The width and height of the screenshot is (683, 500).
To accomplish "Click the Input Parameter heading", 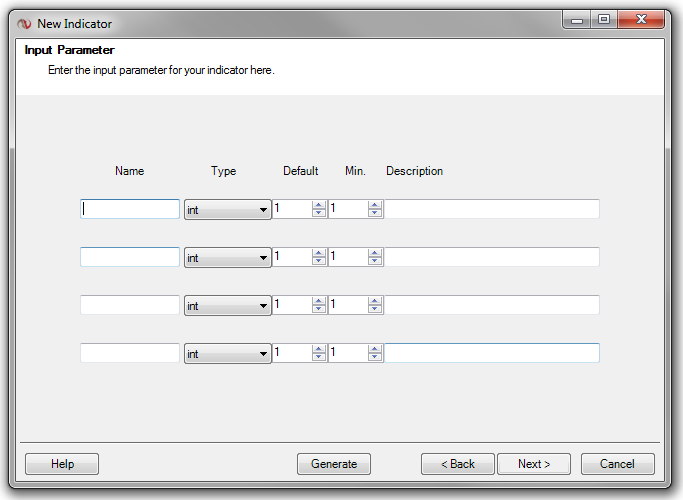I will click(x=69, y=50).
